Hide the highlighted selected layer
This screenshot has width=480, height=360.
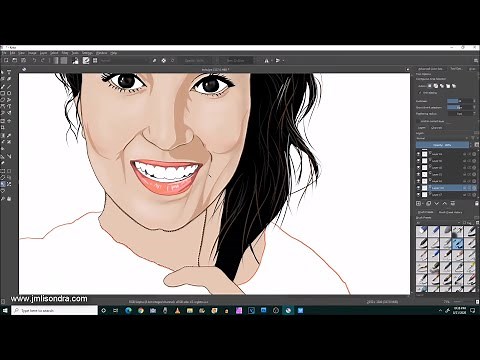(x=418, y=188)
